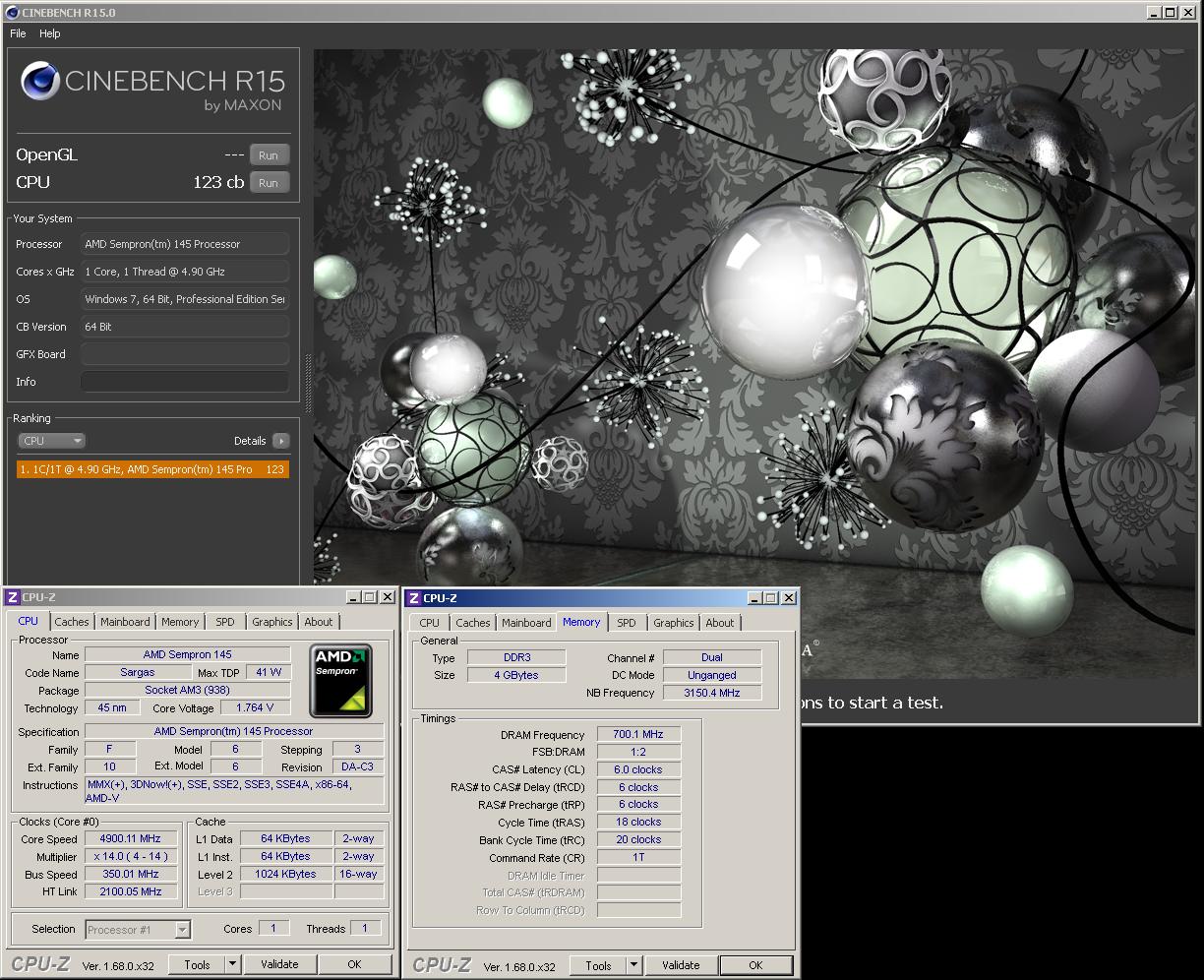
Task: Click OK in left CPU-Z
Action: click(354, 965)
